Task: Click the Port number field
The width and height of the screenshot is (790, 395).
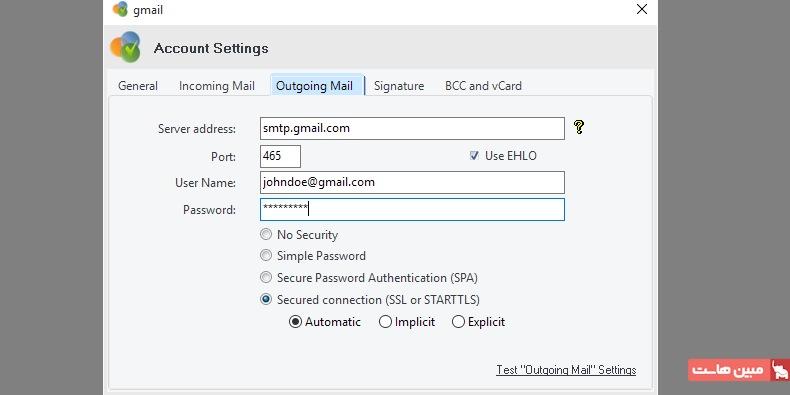Action: click(280, 156)
